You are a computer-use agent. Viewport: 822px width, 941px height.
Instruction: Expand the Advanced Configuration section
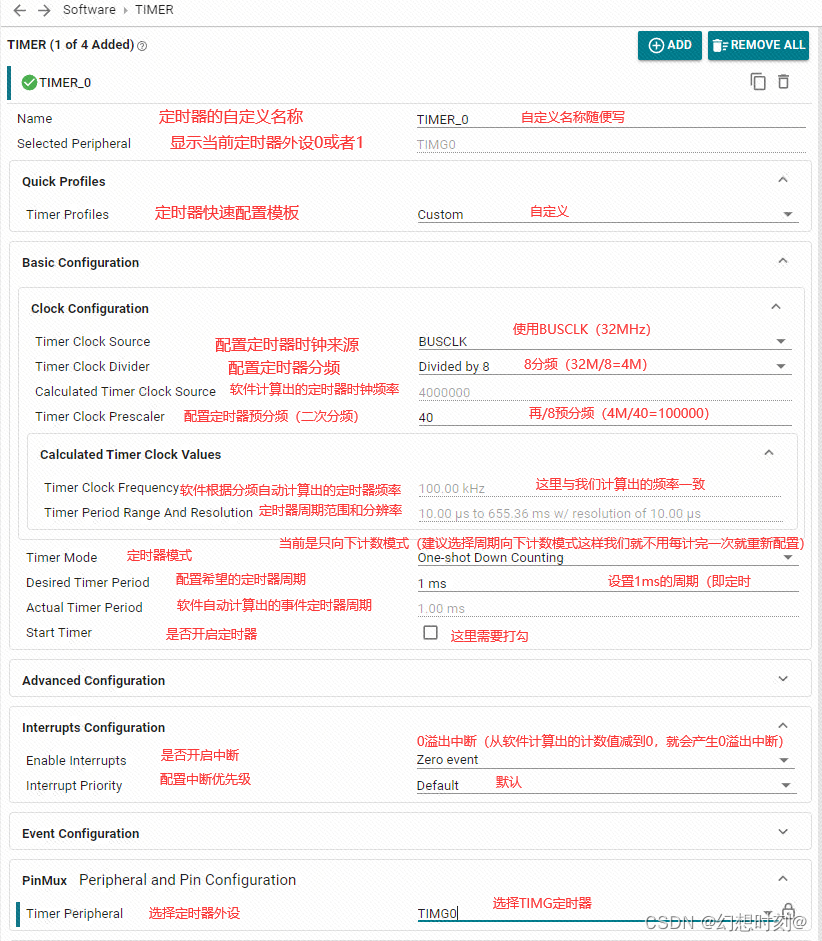click(x=782, y=679)
